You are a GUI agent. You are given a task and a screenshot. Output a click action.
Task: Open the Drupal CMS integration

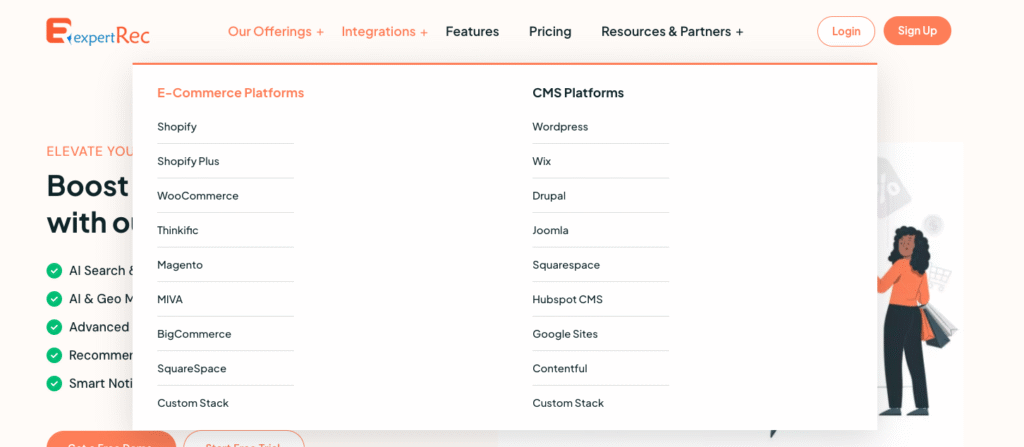(x=549, y=196)
